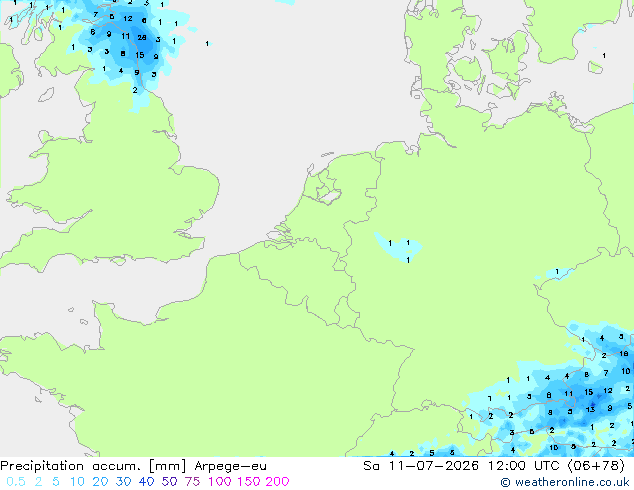Click the '18' precipitation value on the map
634x490 pixels.
pyautogui.click(x=623, y=354)
